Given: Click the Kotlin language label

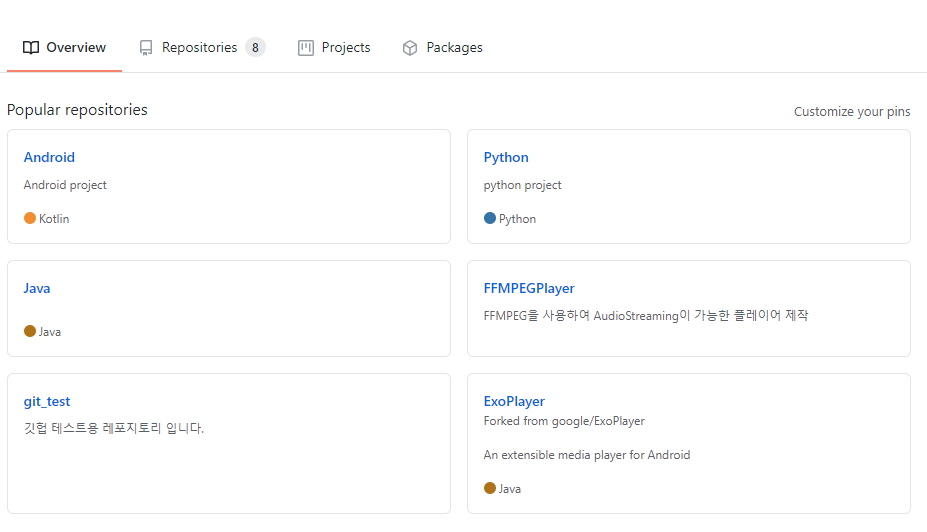Looking at the screenshot, I should (x=54, y=219).
